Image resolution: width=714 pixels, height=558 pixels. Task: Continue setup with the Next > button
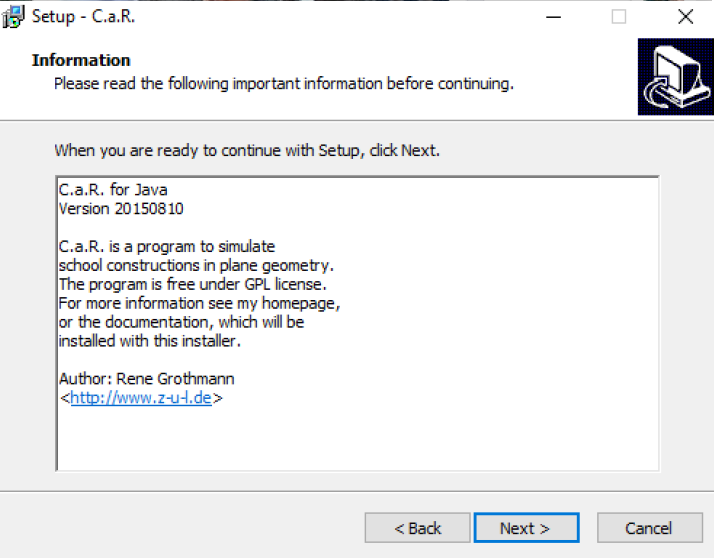coord(526,528)
